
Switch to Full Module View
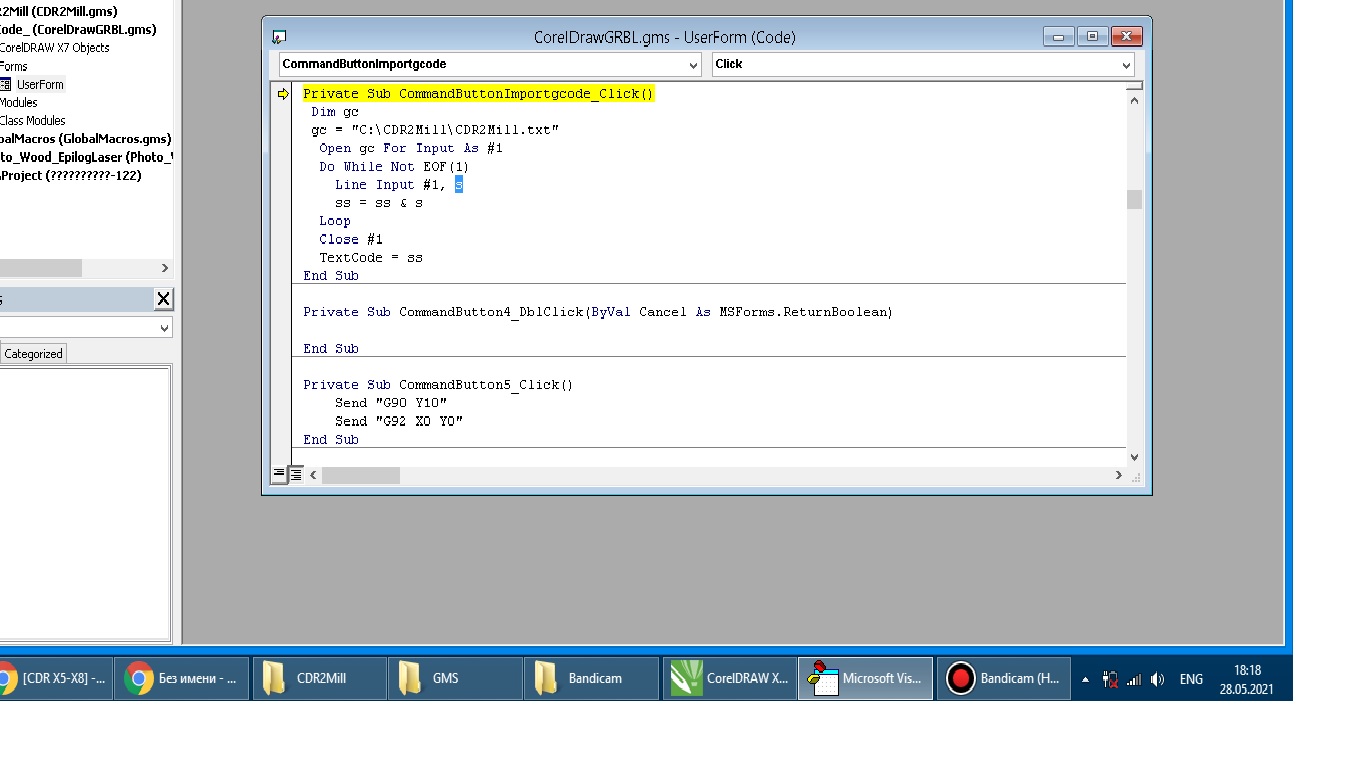click(296, 475)
